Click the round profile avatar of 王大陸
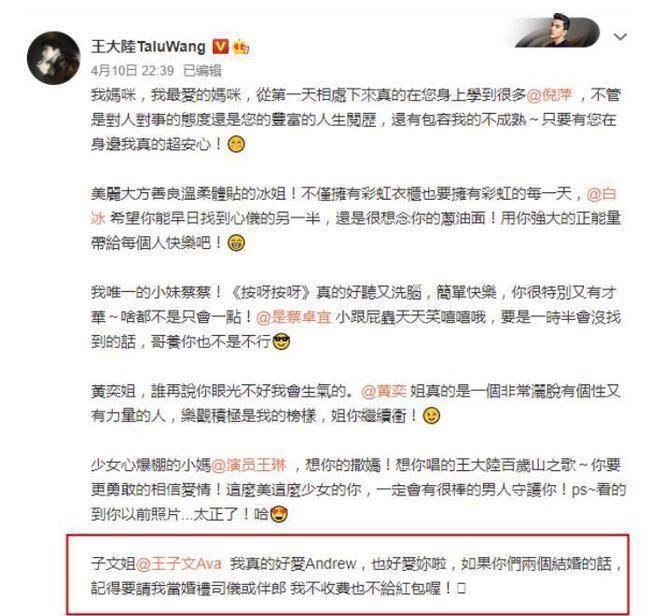This screenshot has width=650, height=616. (53, 58)
